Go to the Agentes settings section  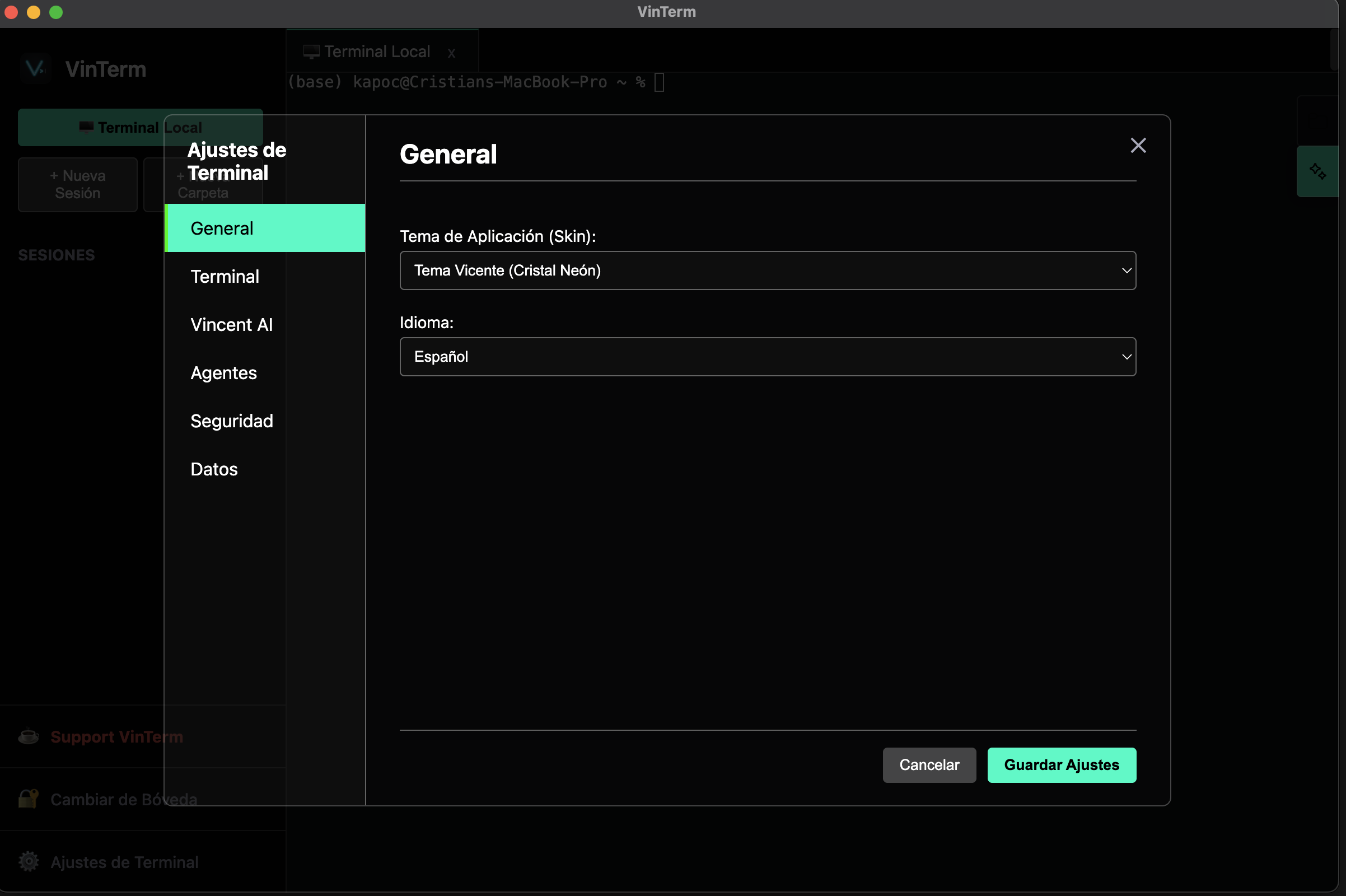[264, 372]
